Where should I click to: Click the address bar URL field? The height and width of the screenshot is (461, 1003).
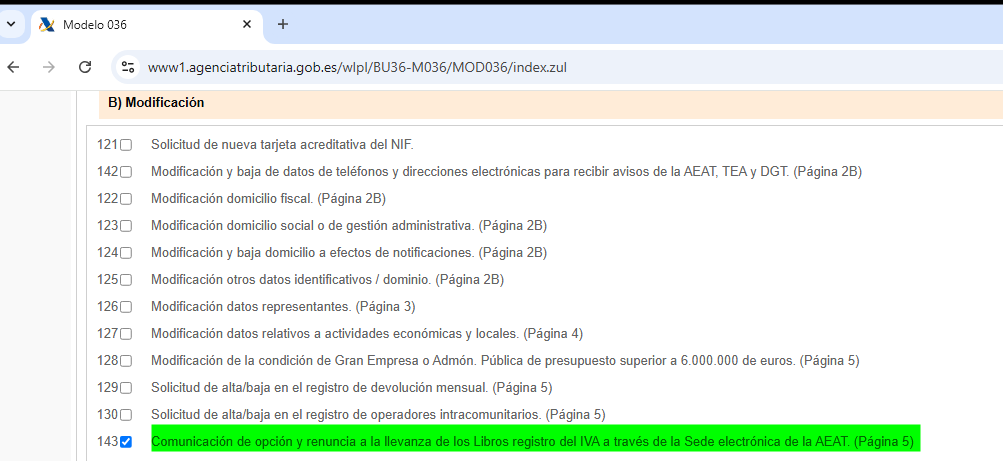(400, 67)
